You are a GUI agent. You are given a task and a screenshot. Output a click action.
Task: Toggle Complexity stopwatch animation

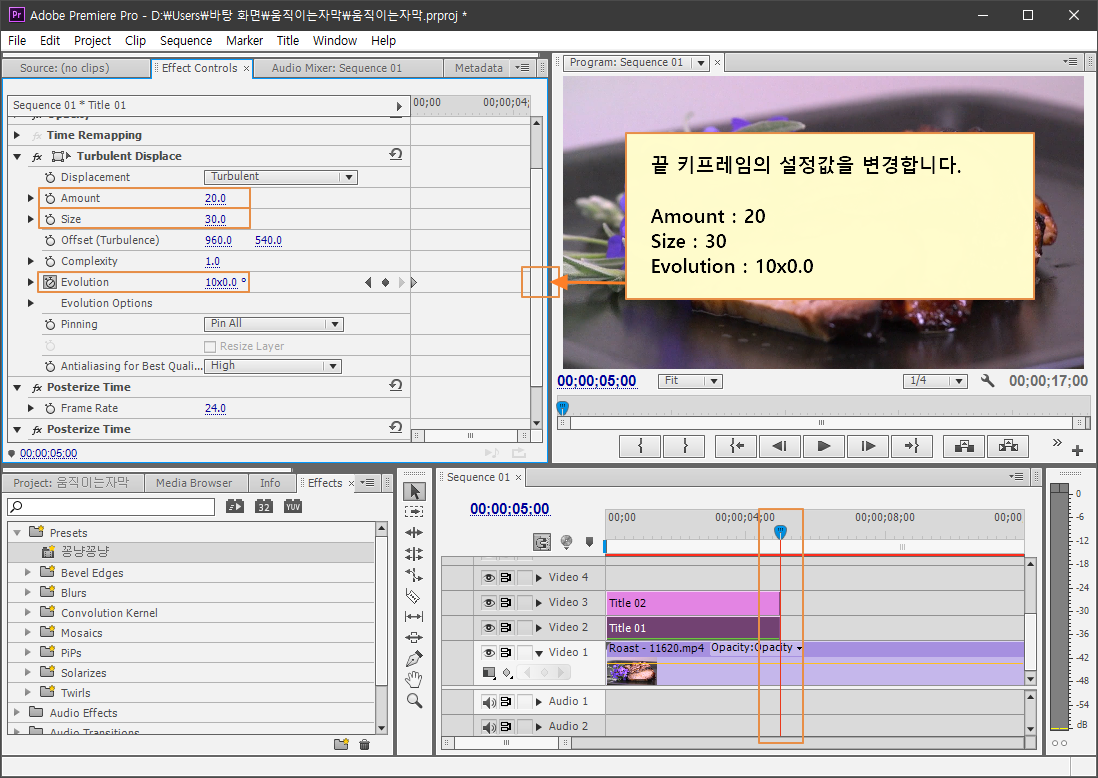click(50, 261)
